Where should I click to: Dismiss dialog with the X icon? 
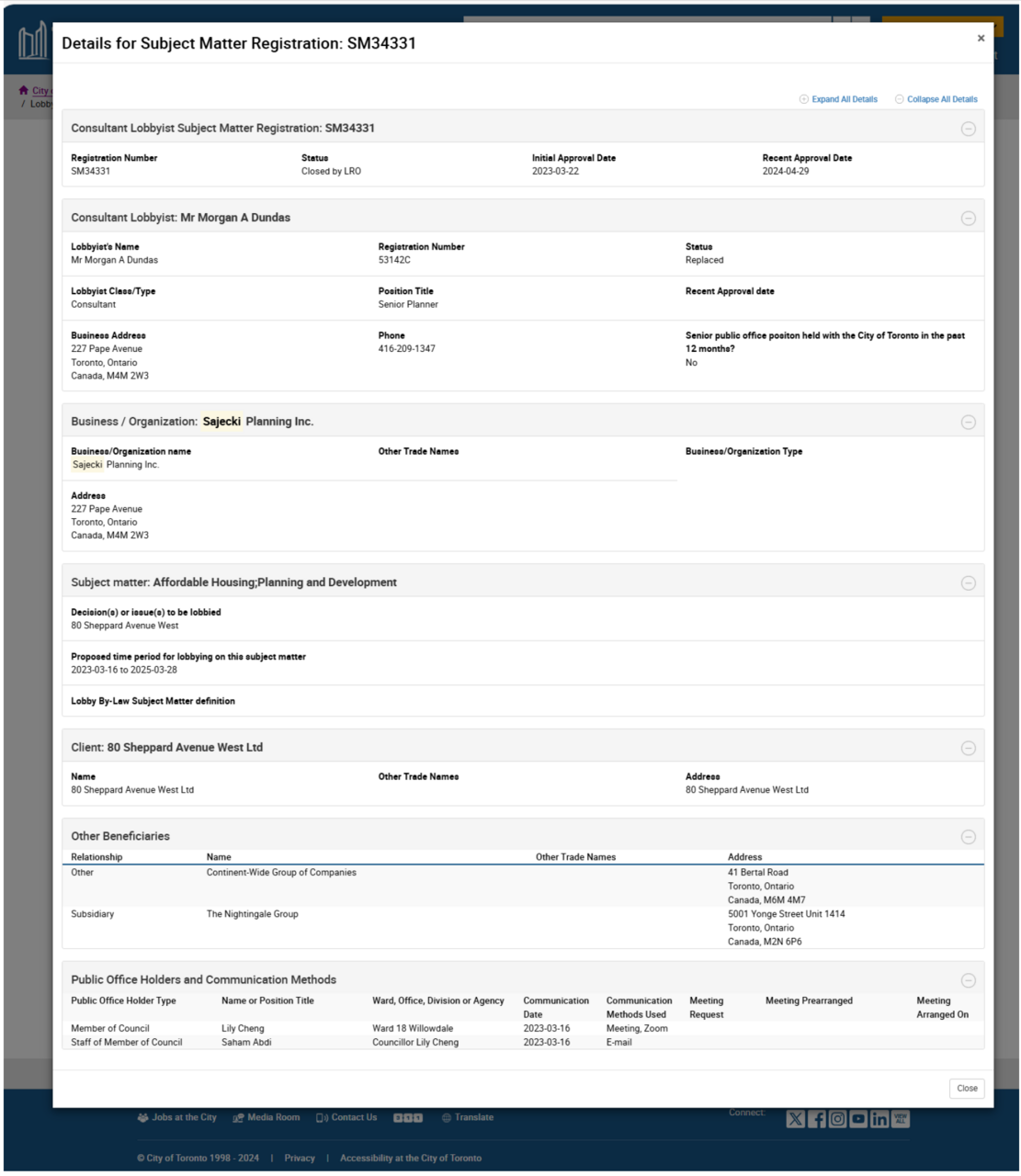coord(981,39)
